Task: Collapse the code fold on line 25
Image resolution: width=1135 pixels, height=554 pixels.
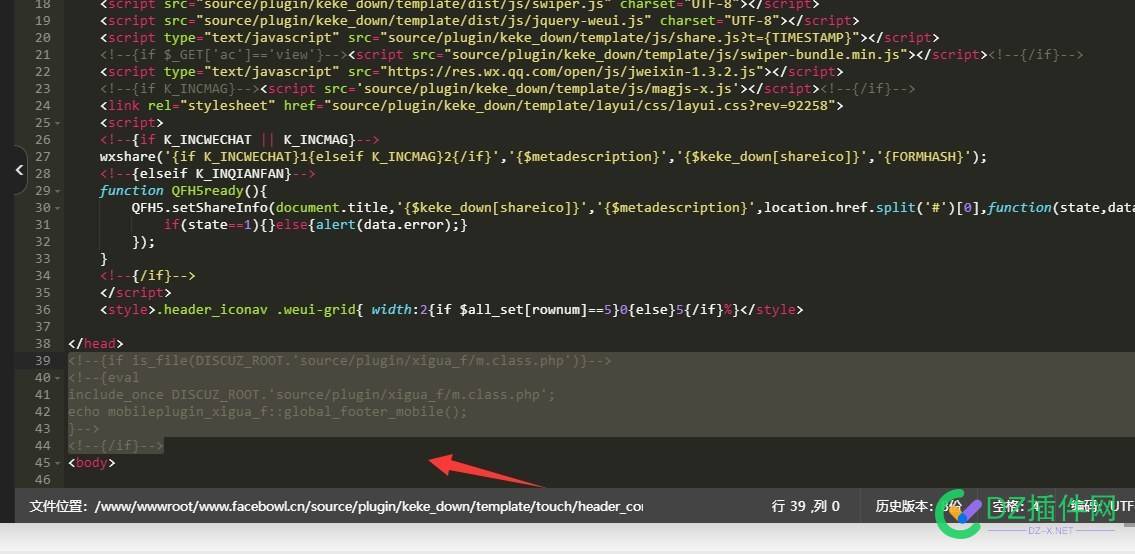Action: (57, 123)
